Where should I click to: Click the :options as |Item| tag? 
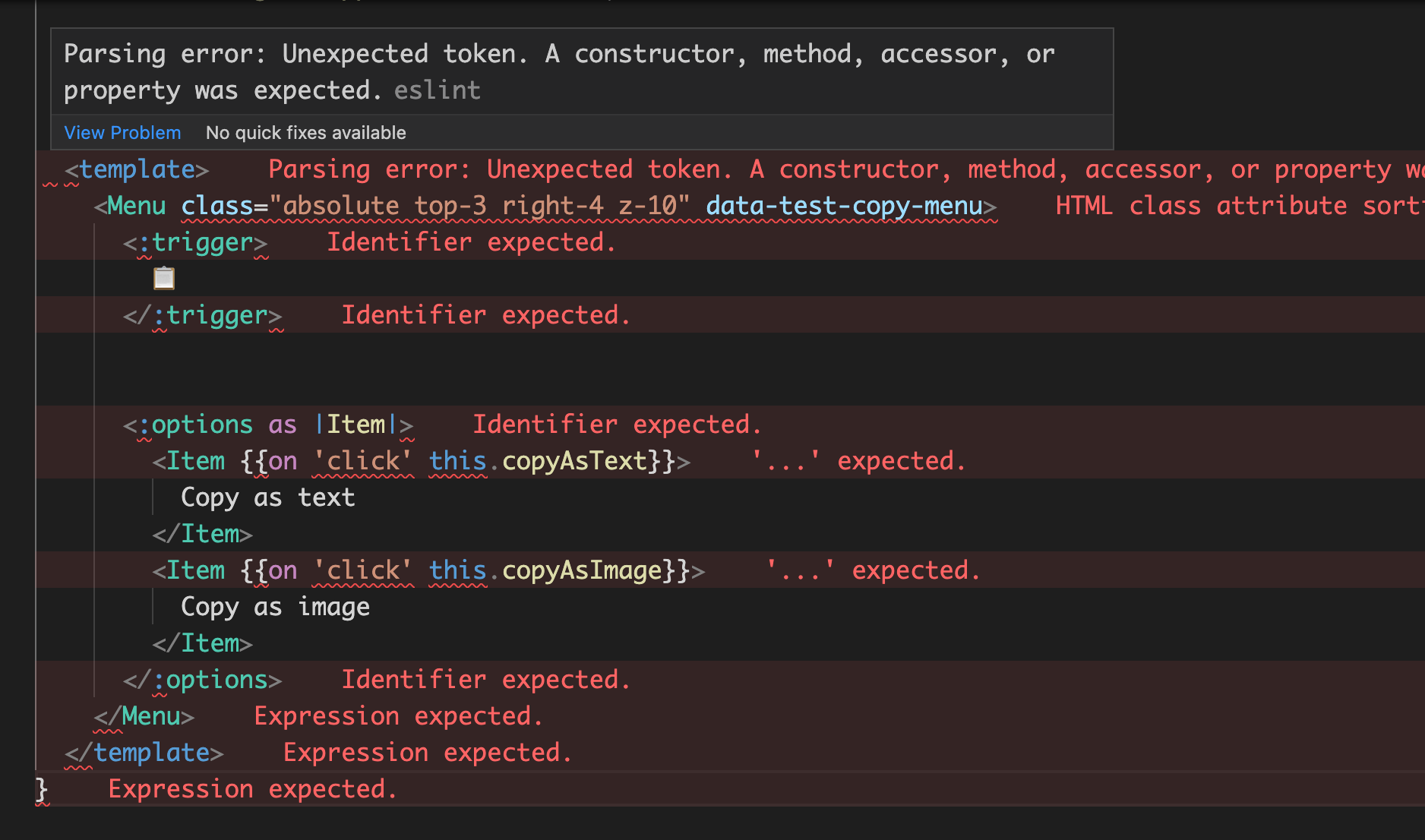tap(266, 424)
